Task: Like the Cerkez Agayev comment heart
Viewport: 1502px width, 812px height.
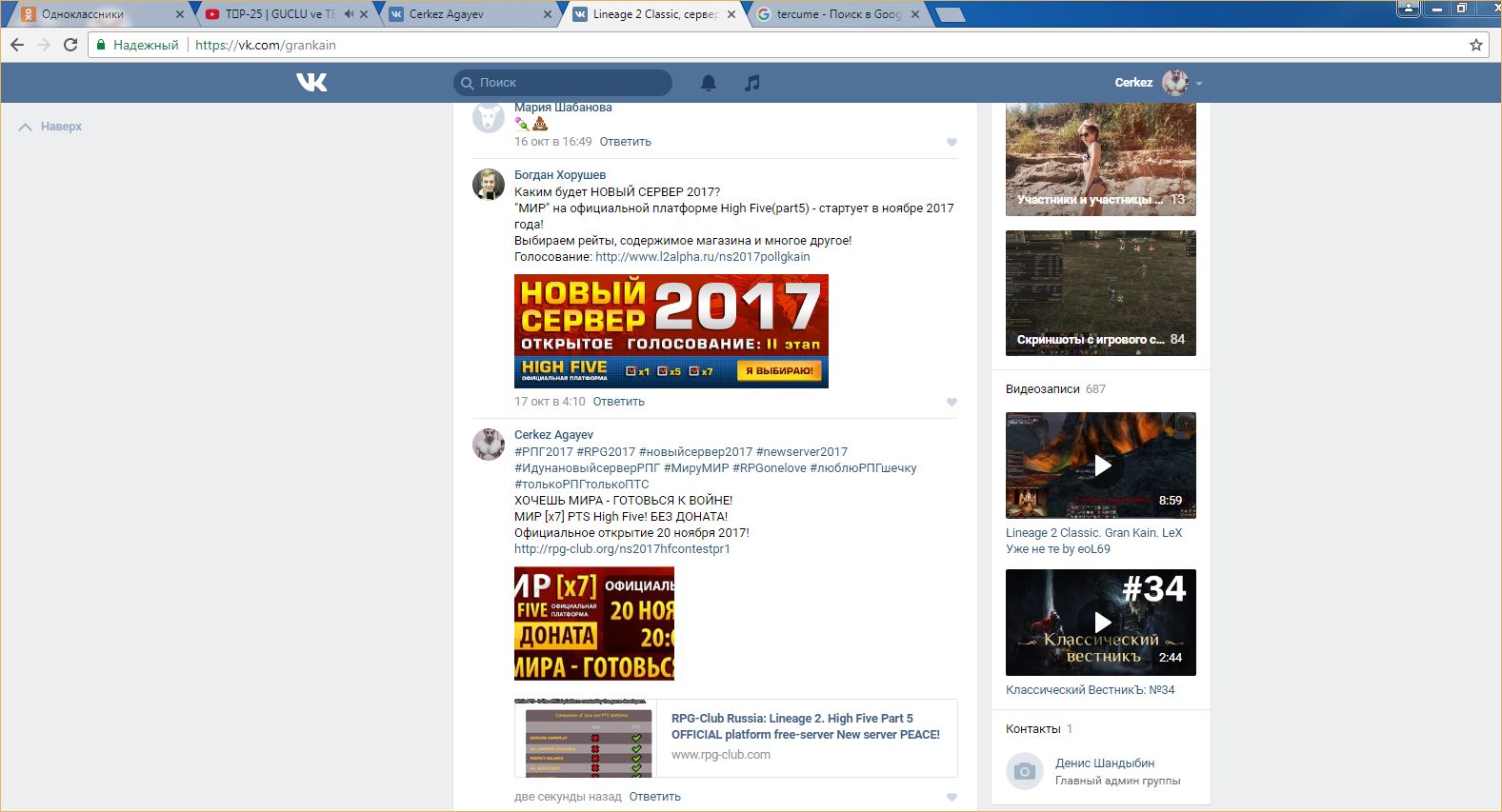Action: [951, 797]
